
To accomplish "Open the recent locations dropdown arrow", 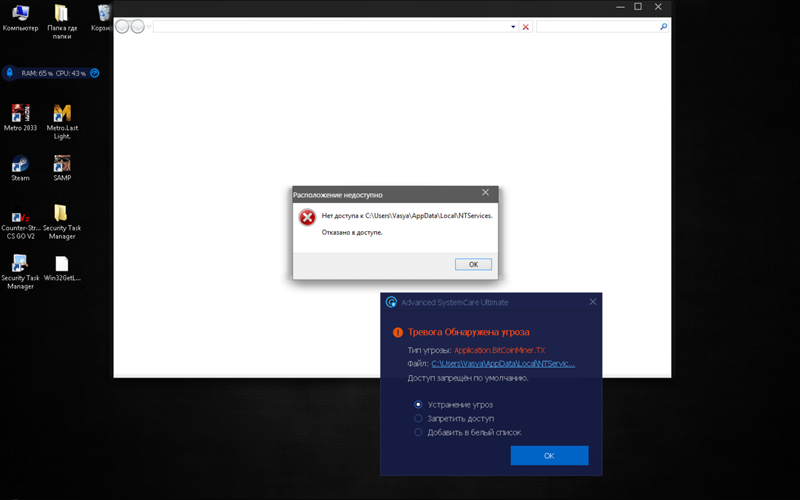I will pos(149,27).
